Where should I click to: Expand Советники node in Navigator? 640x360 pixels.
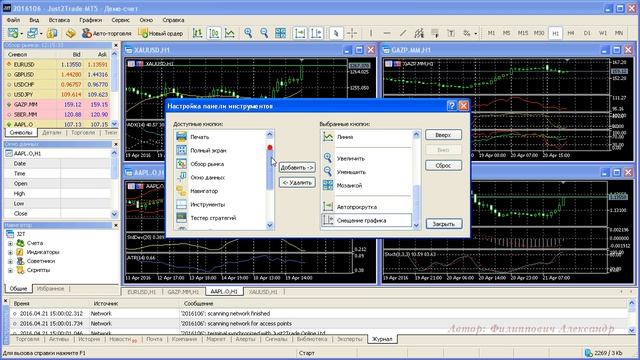click(10, 261)
